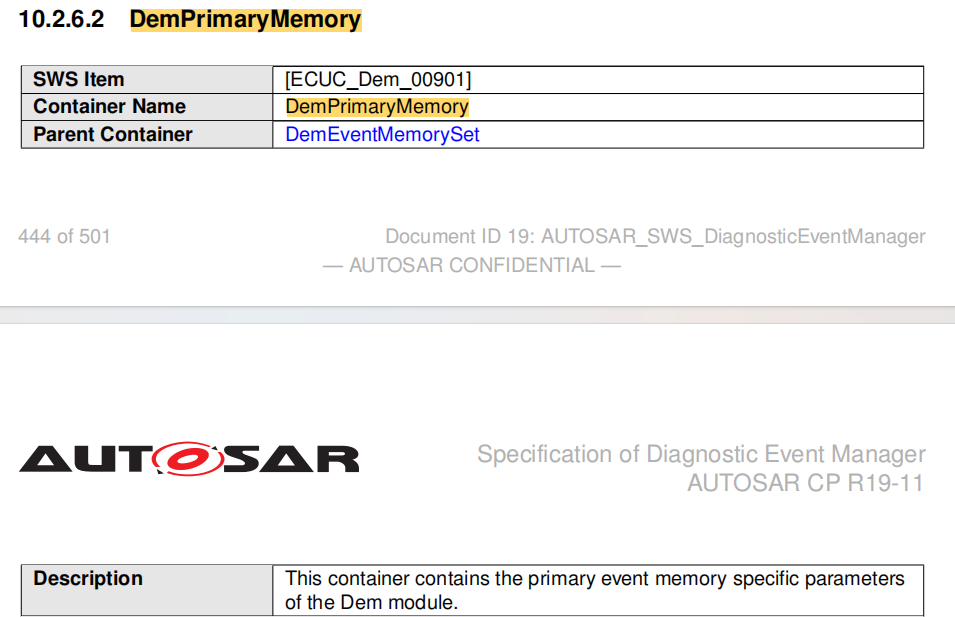
Task: Select the Document ID 19 footer text
Action: click(655, 236)
